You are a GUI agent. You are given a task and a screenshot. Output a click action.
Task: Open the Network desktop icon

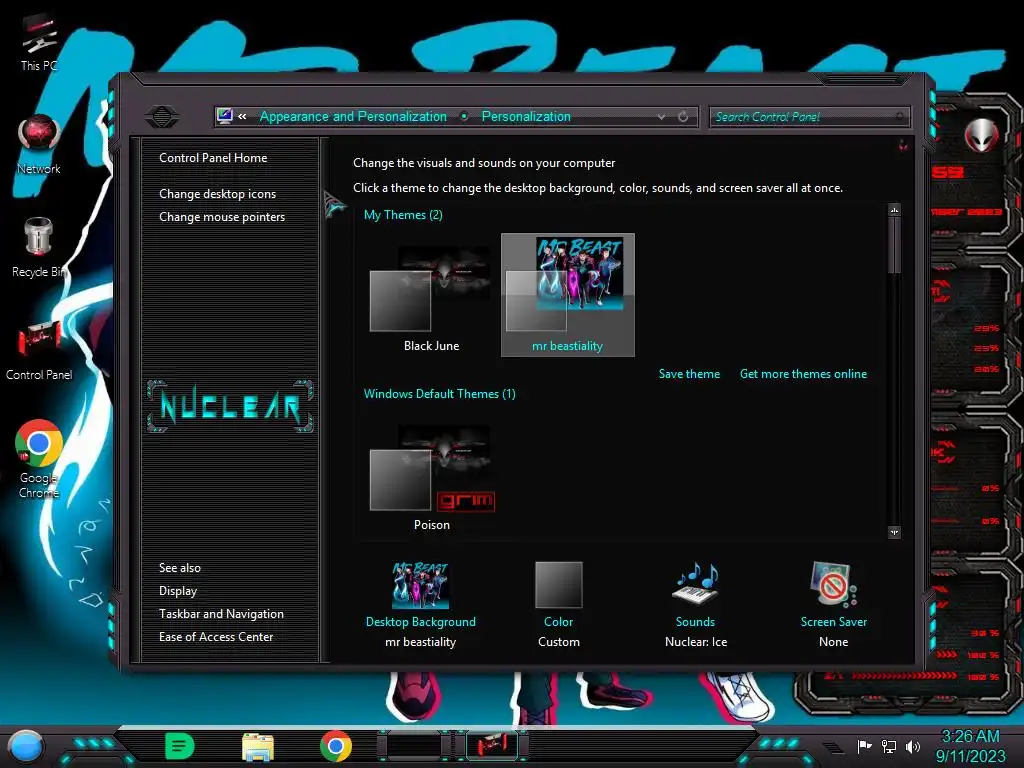(x=39, y=144)
